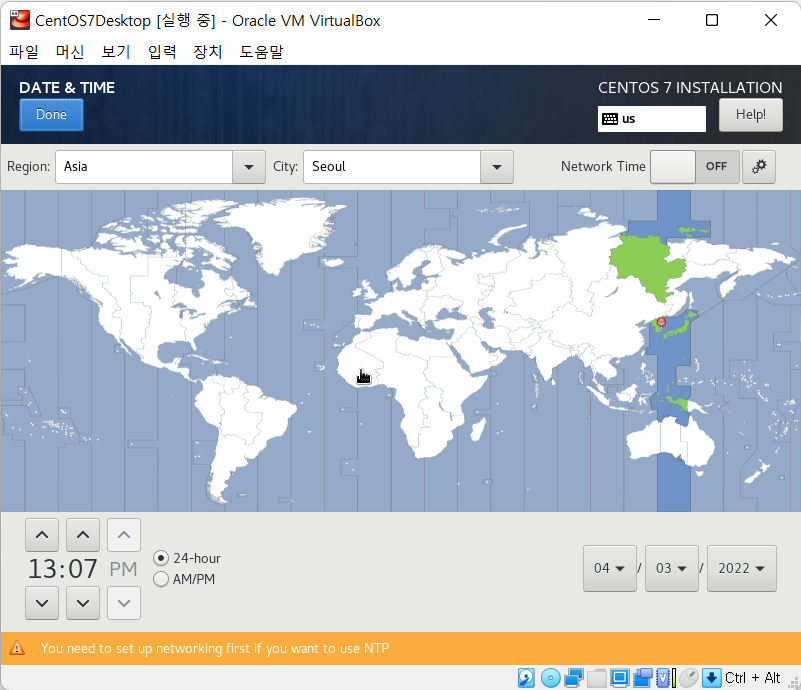
Task: Open Network Time gear settings
Action: pos(759,166)
